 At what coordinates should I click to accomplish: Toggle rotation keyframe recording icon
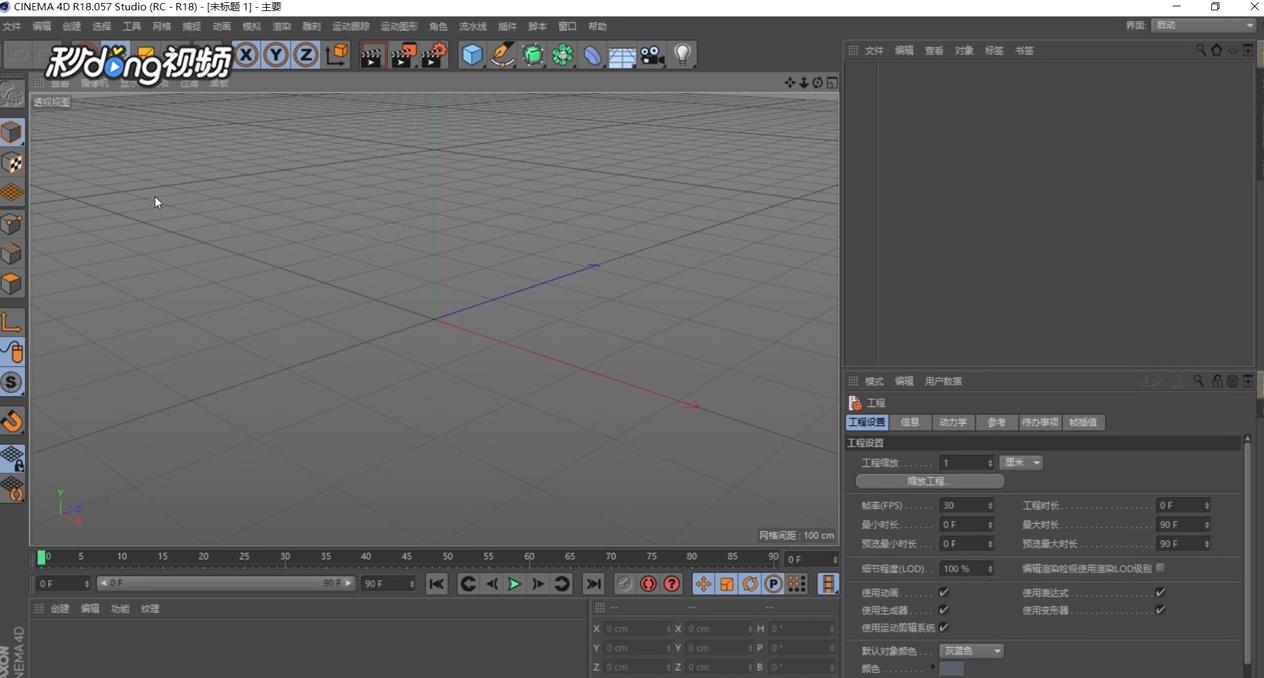[750, 584]
